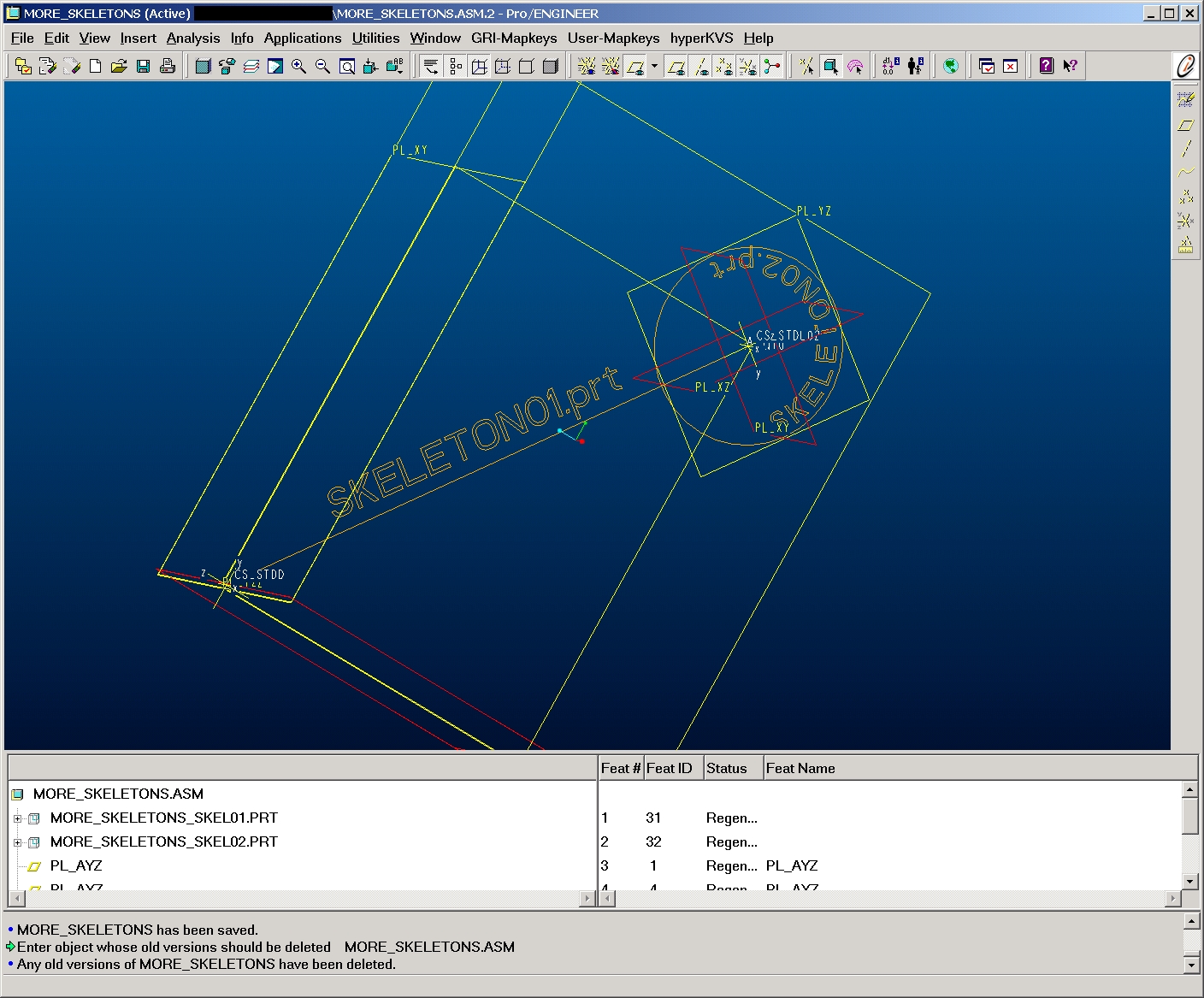Click the PL_AYZ cell in Feat Name column
Screen dimensions: 1204x998
point(792,865)
